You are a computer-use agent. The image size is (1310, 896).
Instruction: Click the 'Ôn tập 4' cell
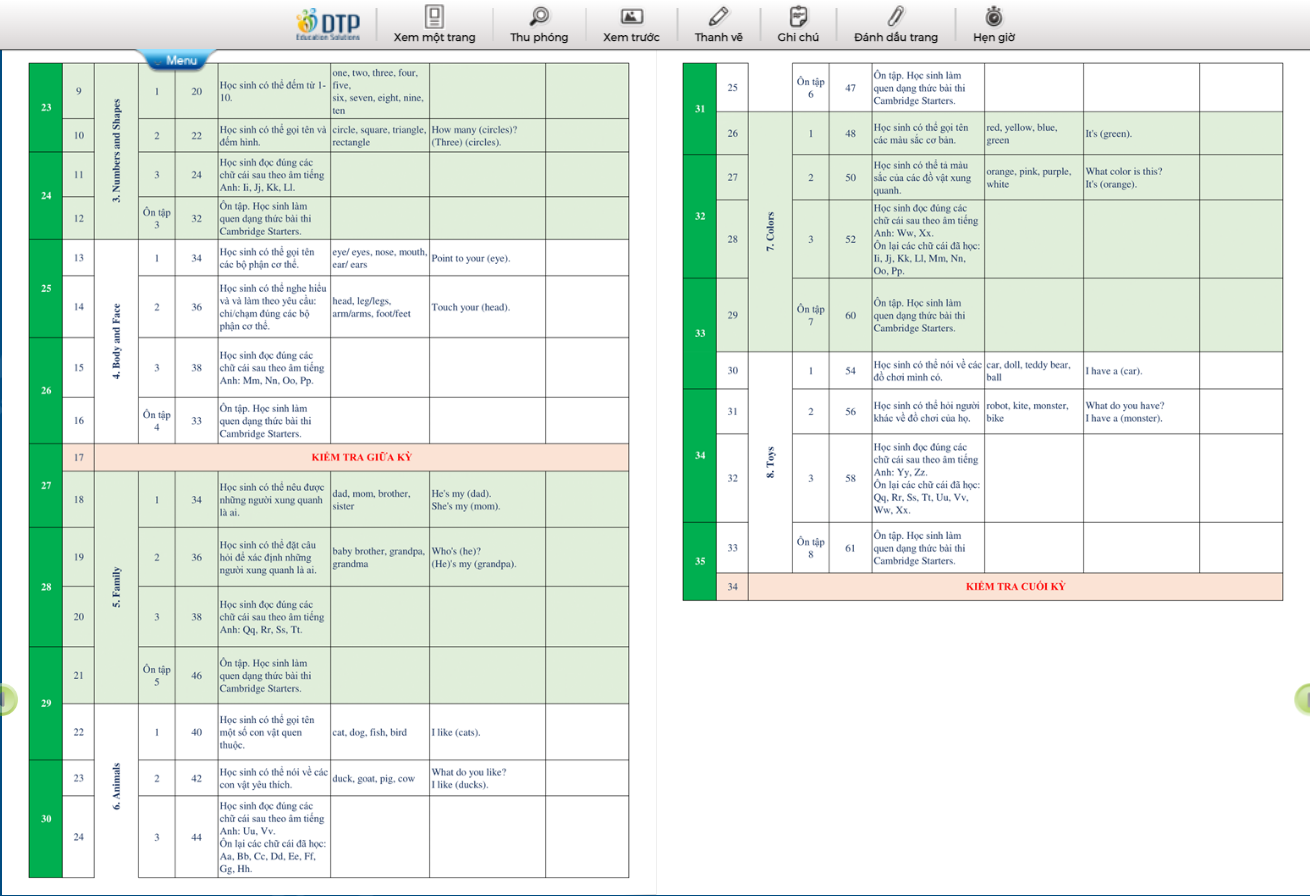point(156,421)
